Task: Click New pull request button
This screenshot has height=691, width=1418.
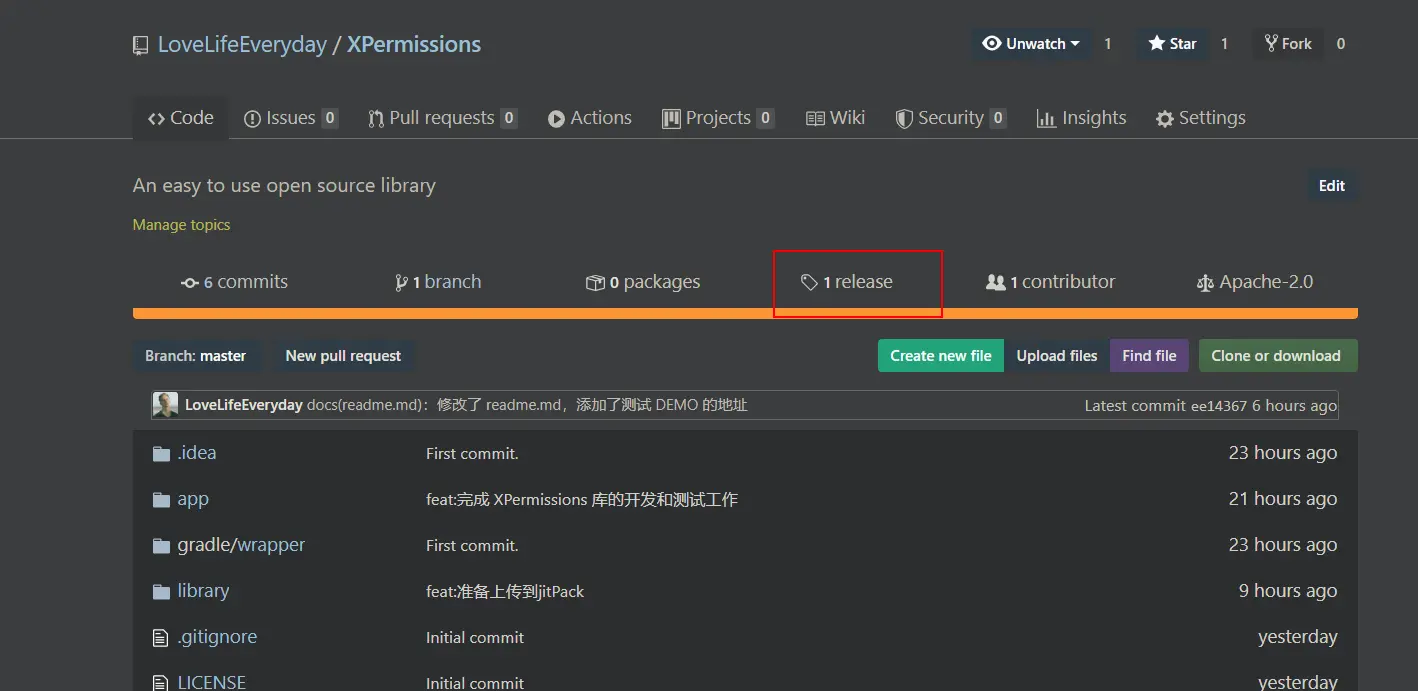Action: click(x=343, y=356)
